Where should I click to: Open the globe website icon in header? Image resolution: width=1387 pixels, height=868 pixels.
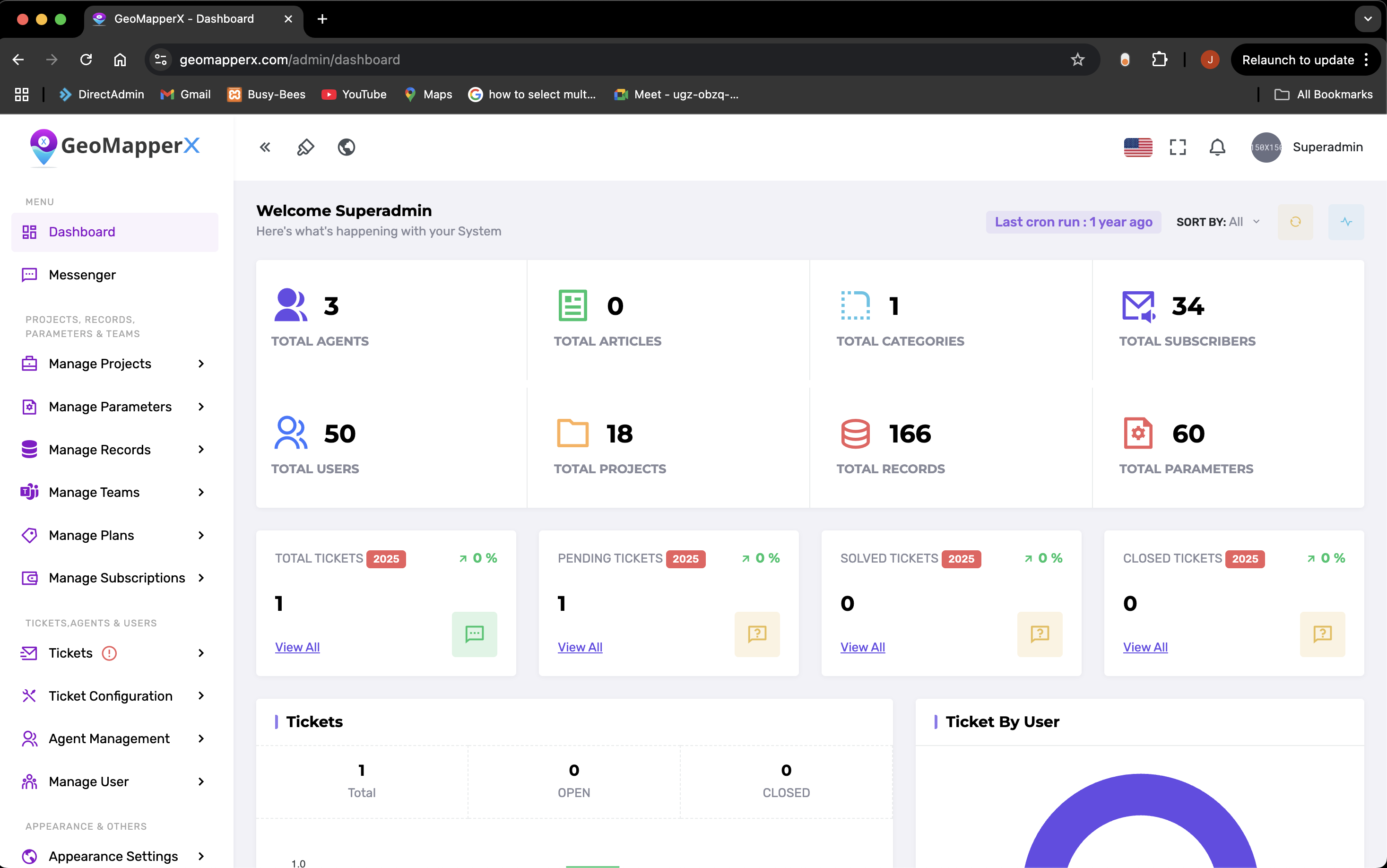[x=346, y=148]
